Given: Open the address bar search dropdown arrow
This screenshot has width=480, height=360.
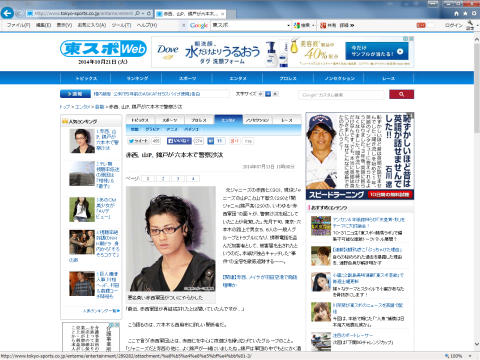Looking at the screenshot, I should click(x=143, y=13).
